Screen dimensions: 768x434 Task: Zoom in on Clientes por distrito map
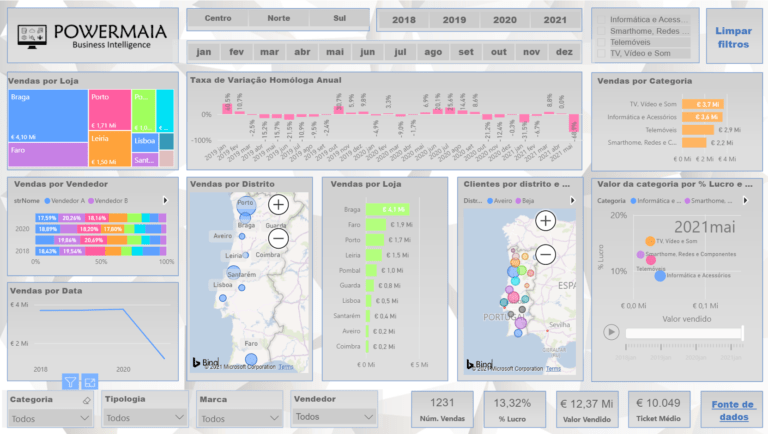[546, 220]
